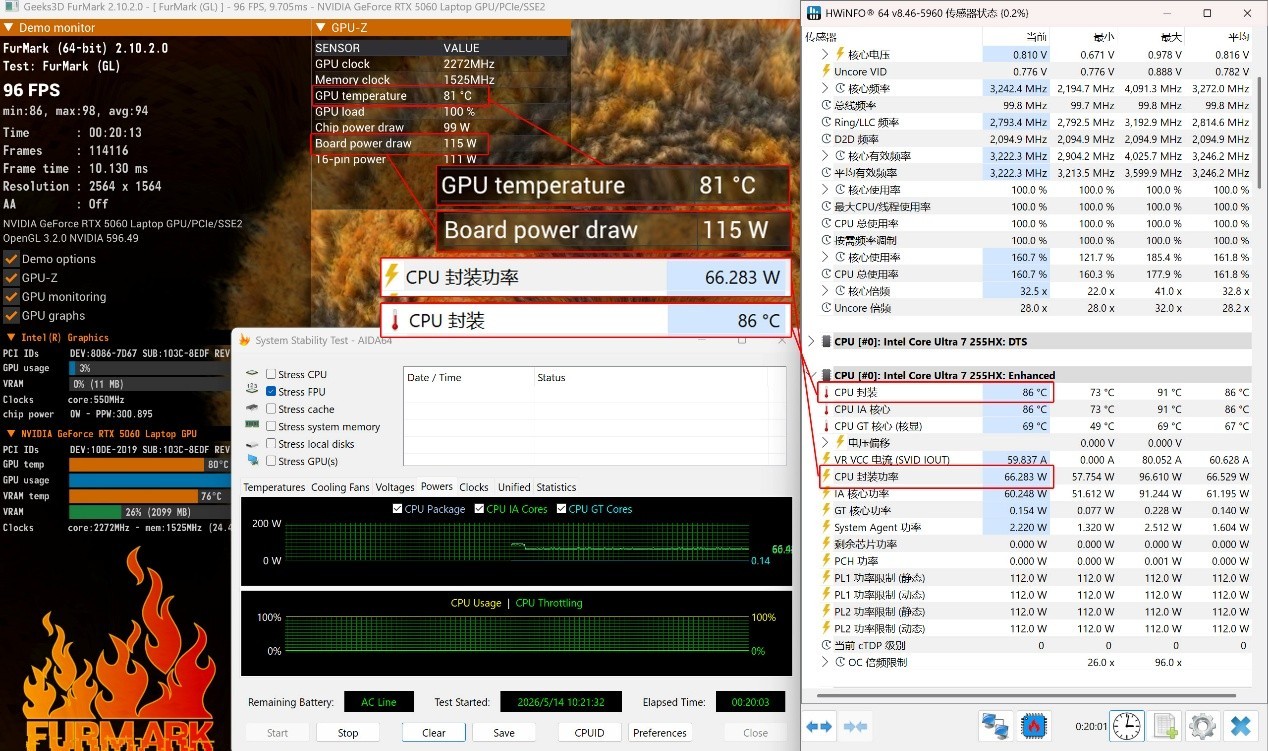
Task: Click the thermometer icon on CPU 封装 row
Action: 826,392
